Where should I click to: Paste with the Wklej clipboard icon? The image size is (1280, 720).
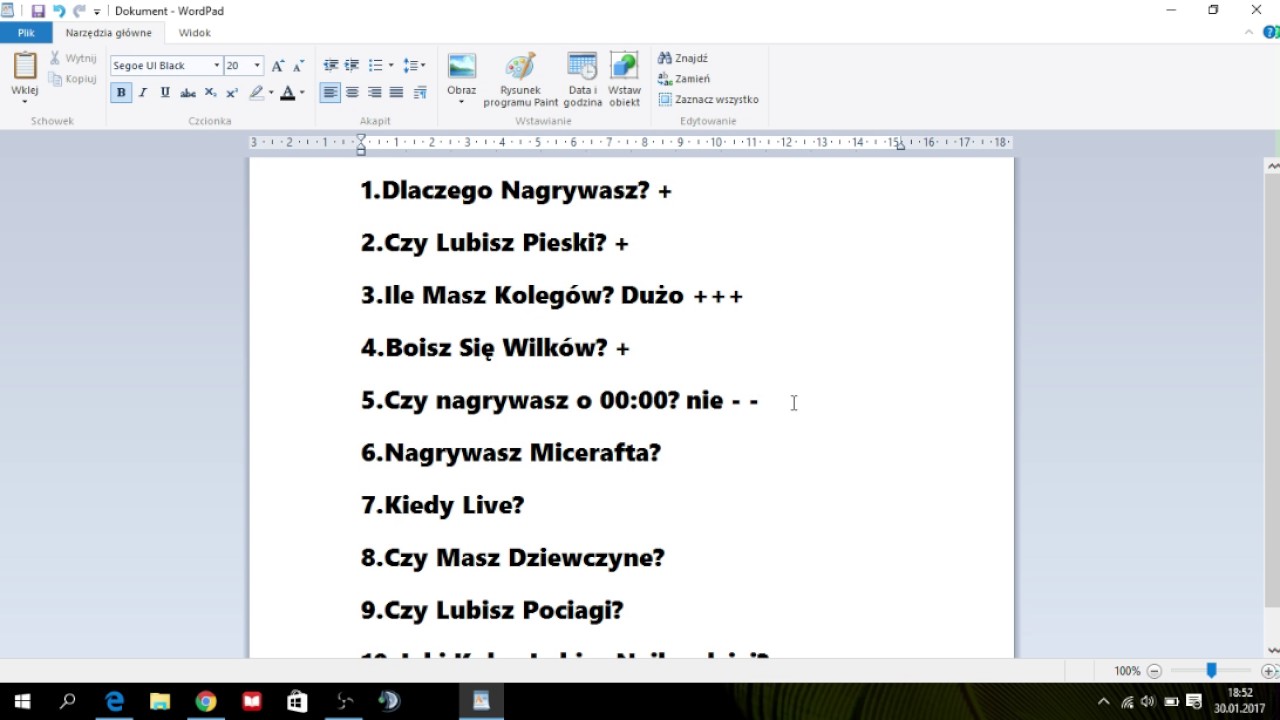25,66
